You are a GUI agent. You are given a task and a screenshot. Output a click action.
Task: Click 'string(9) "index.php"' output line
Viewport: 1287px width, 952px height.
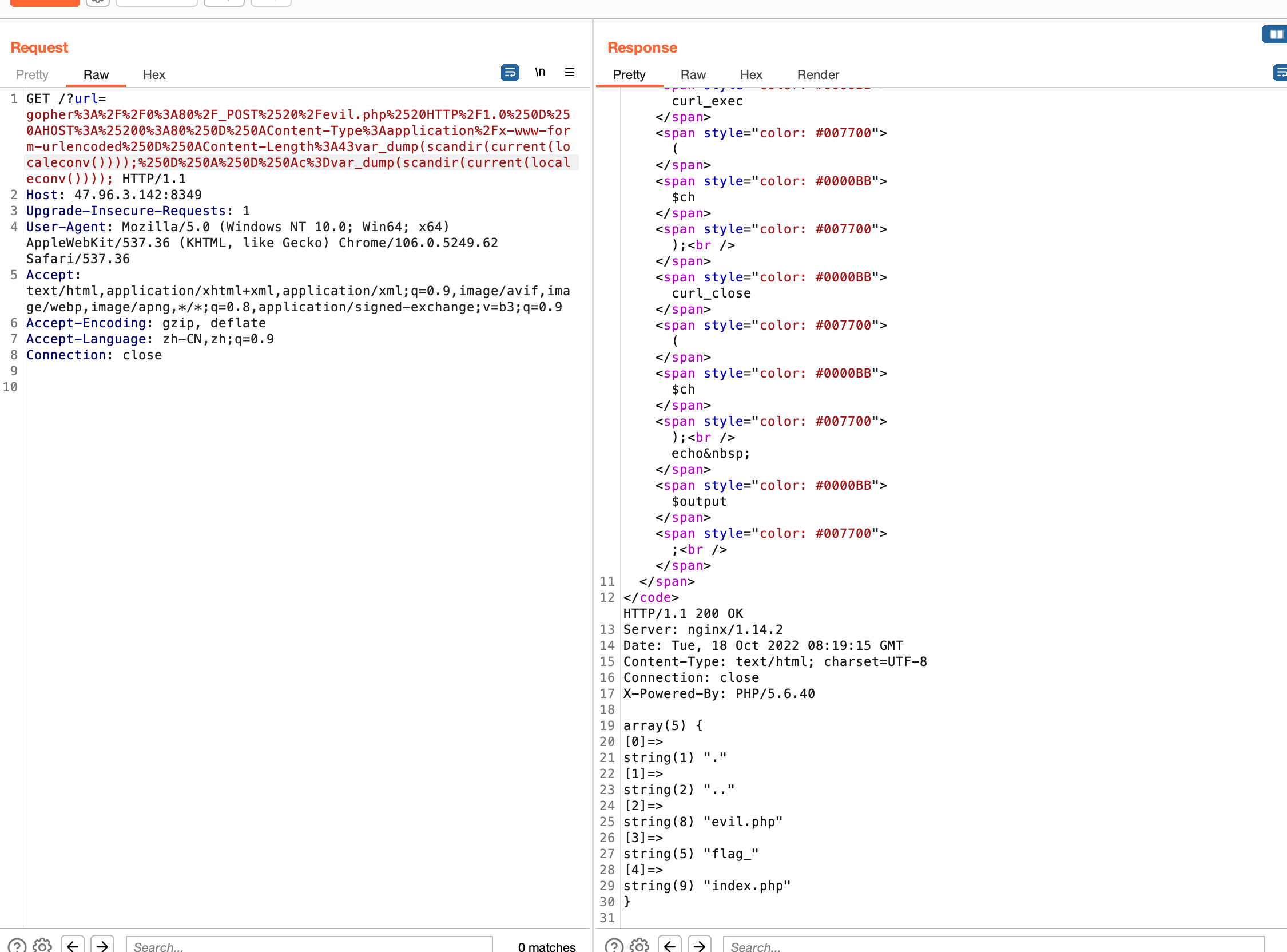pos(708,886)
